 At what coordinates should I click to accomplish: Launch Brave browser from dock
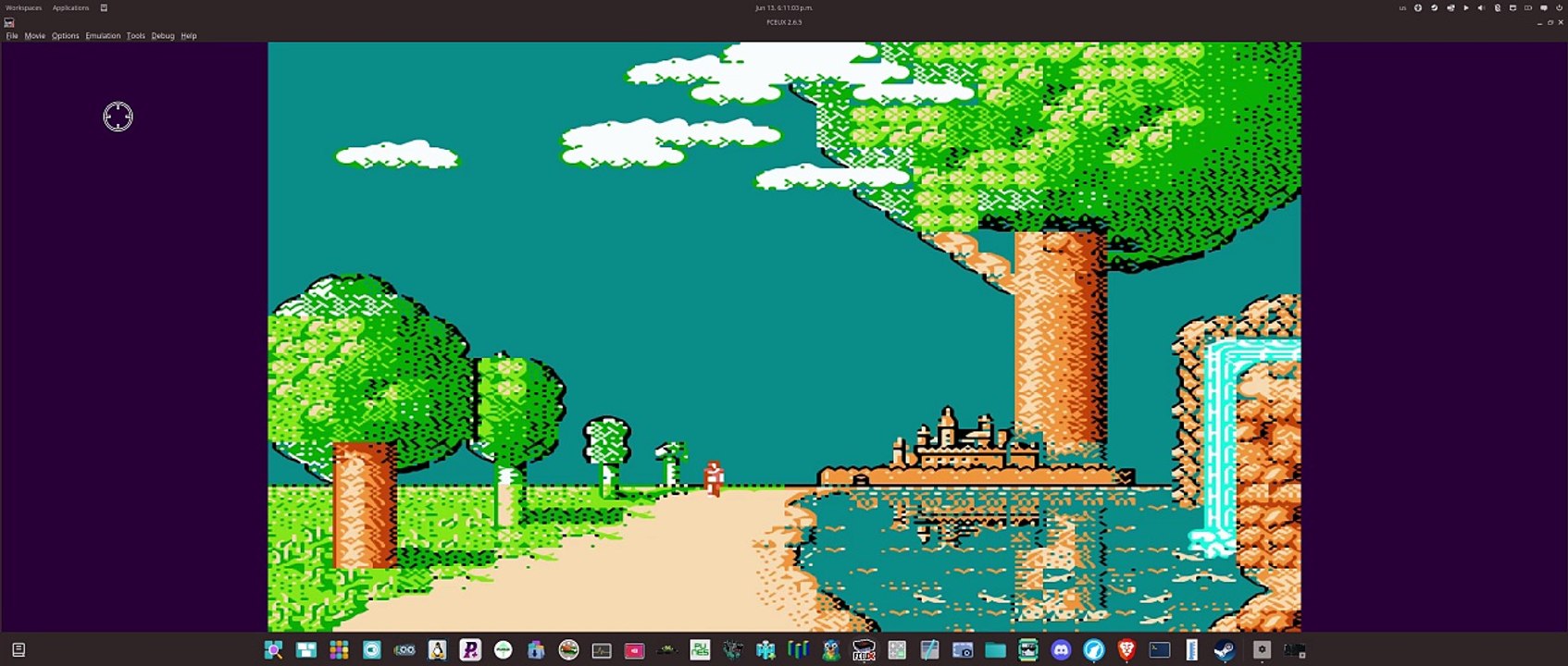1126,649
